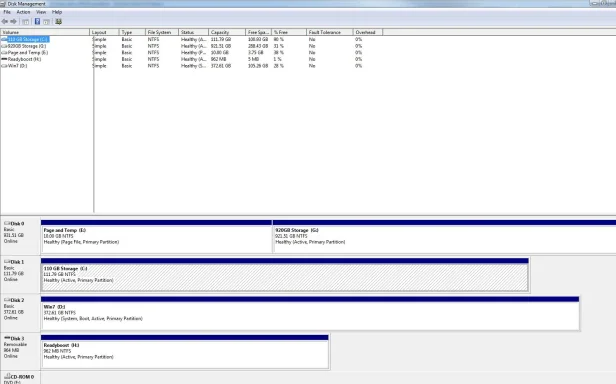Open the Action menu
Viewport: 616px width, 384px height.
23,12
